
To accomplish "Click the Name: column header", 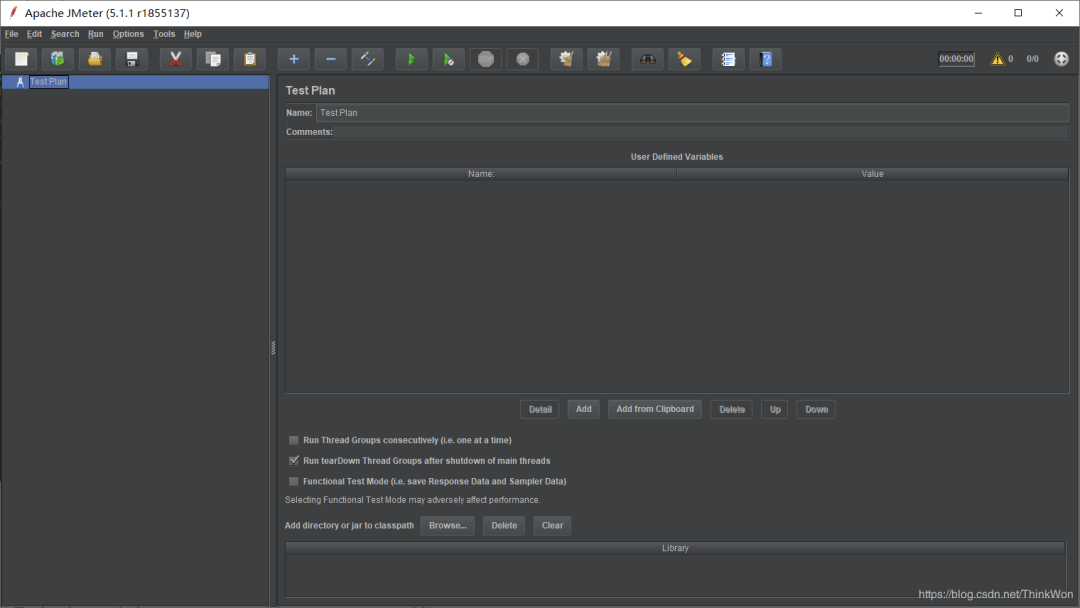I will pyautogui.click(x=481, y=174).
